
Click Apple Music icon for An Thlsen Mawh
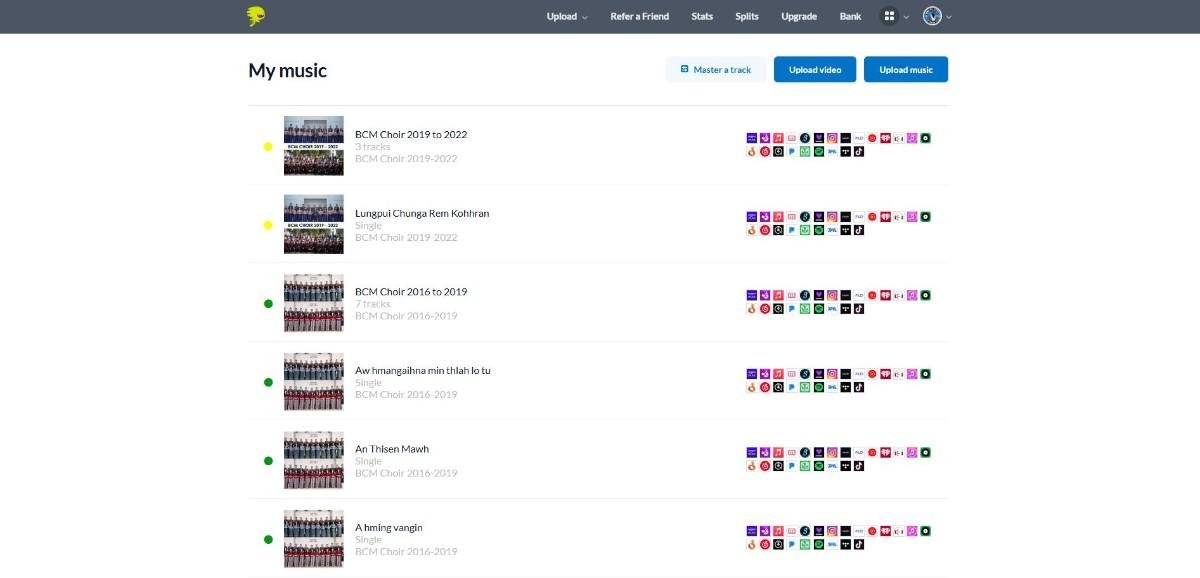tap(778, 453)
